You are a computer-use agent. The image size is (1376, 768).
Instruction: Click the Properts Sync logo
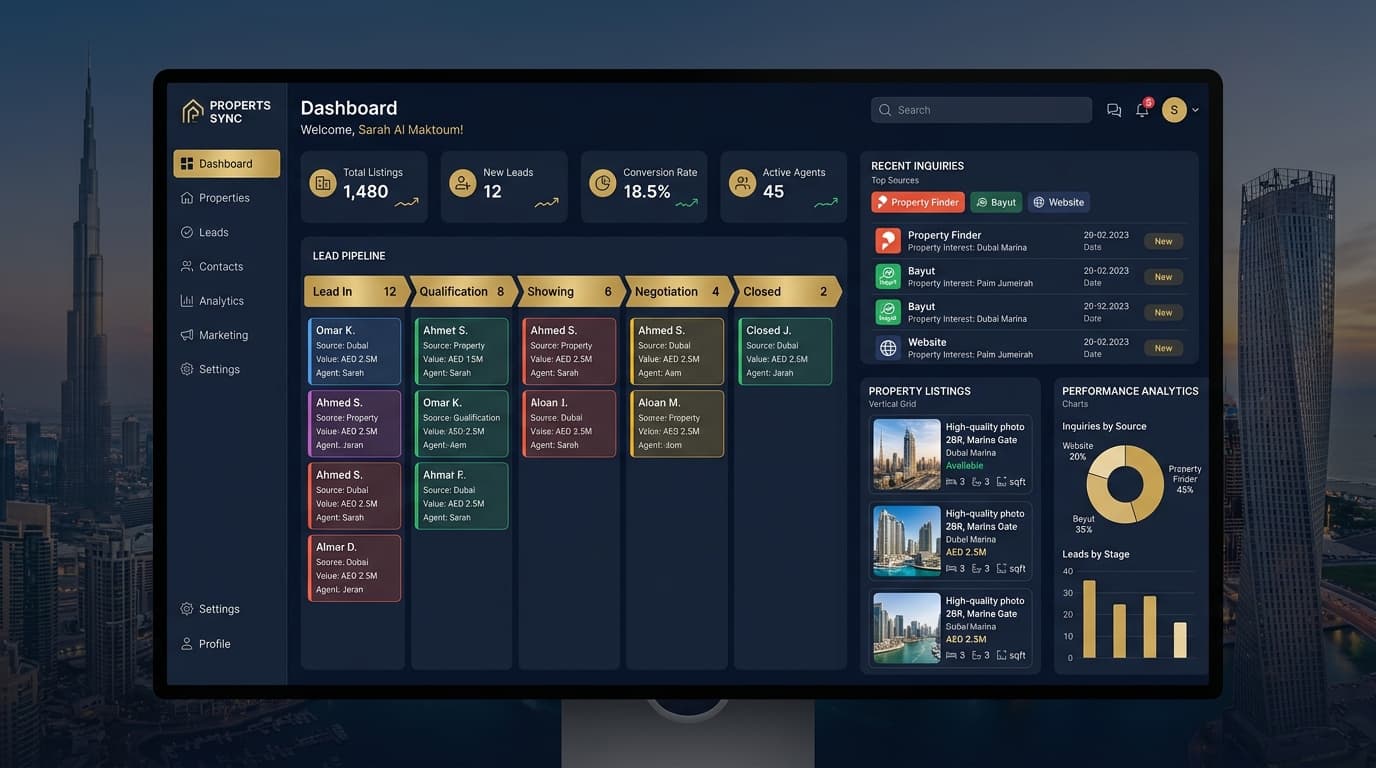(x=227, y=111)
